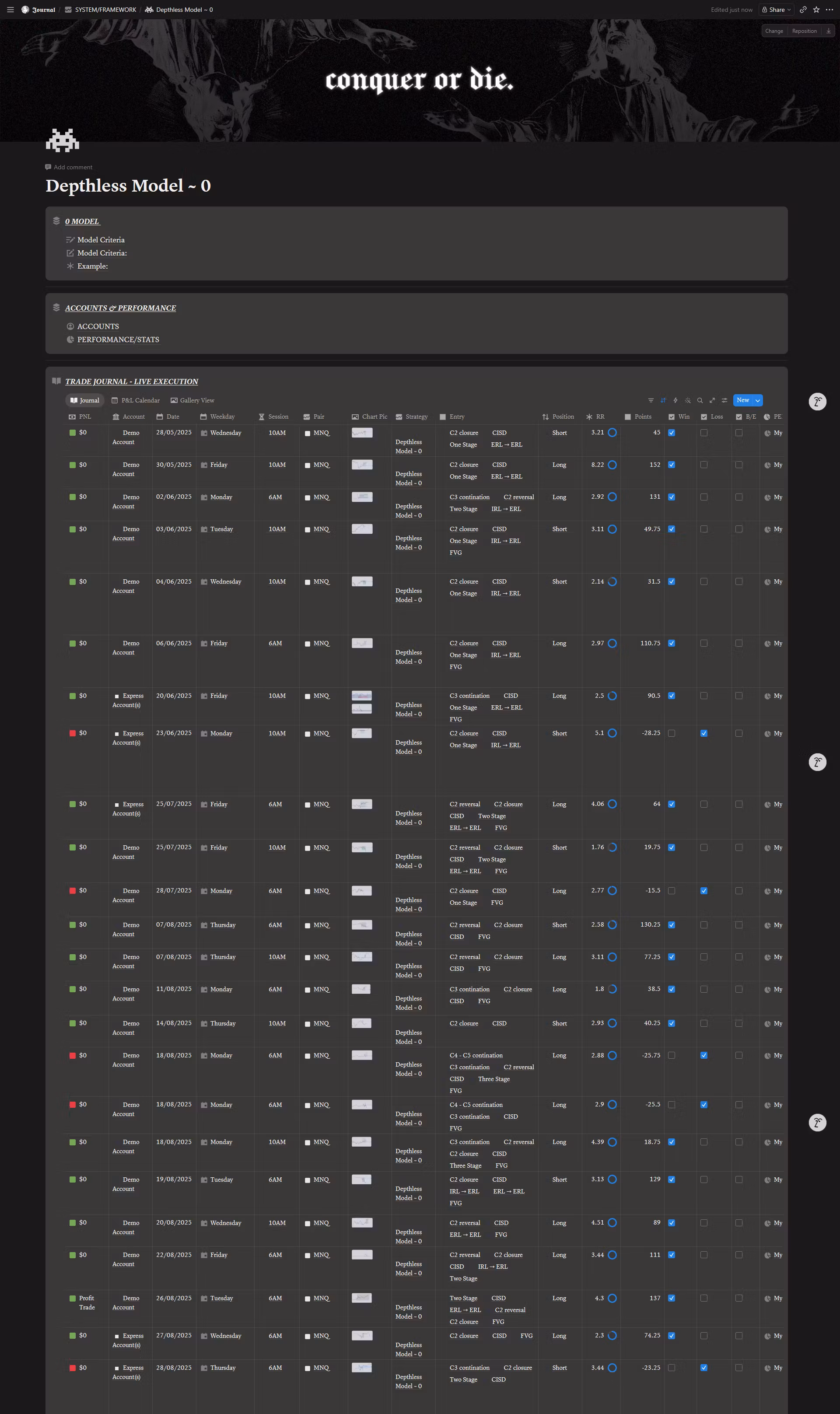
Task: Open database in full page view
Action: (712, 400)
